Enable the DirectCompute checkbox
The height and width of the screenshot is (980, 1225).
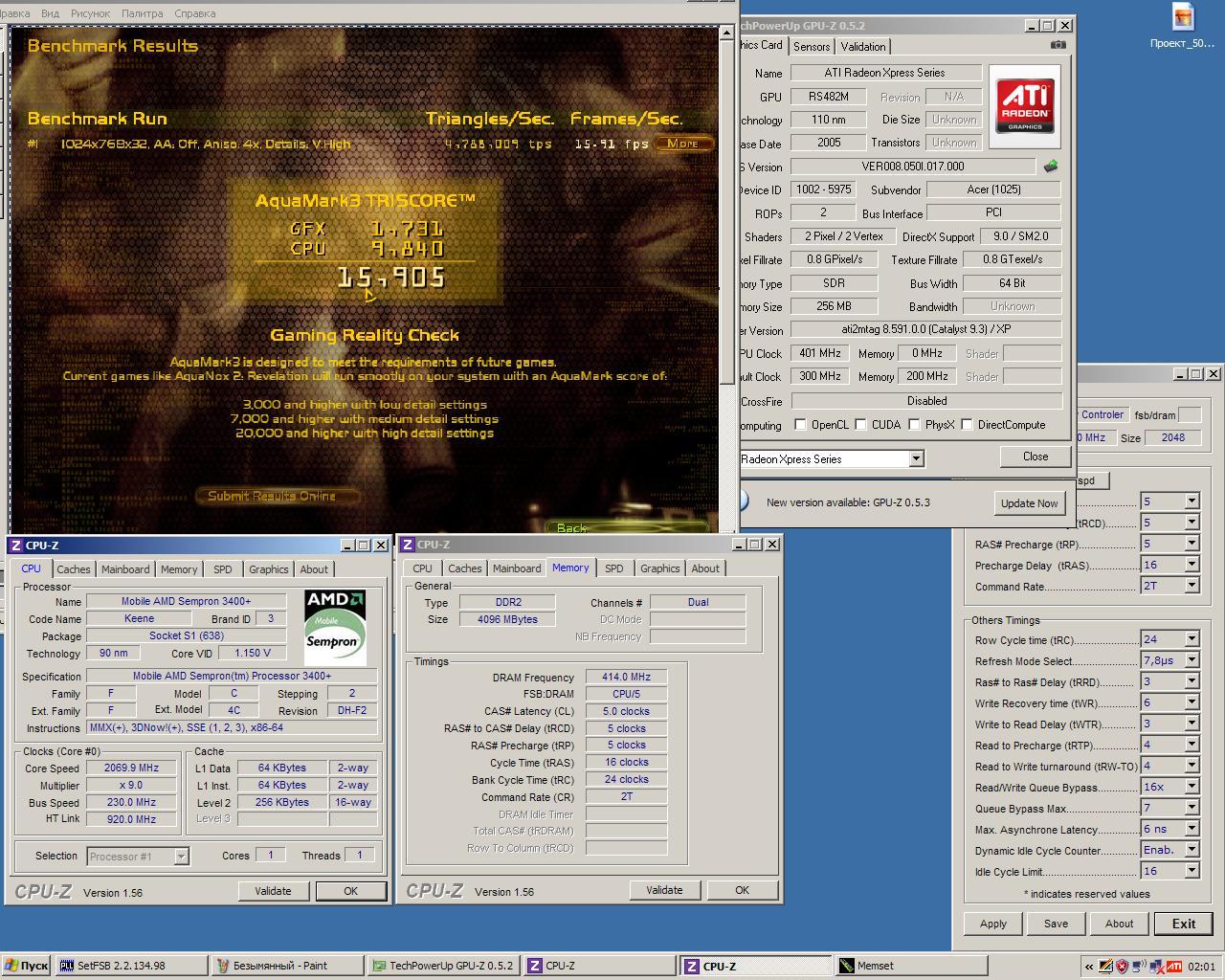(967, 425)
